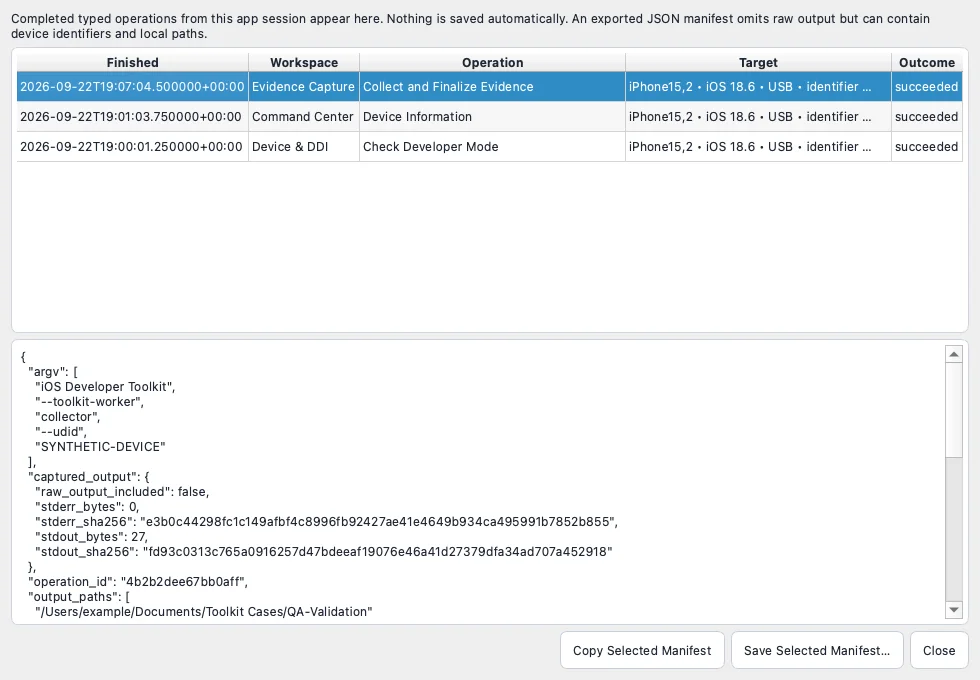
Task: Click timestamp 2026-09-22T19:01:03.750000+00:00
Action: point(131,116)
